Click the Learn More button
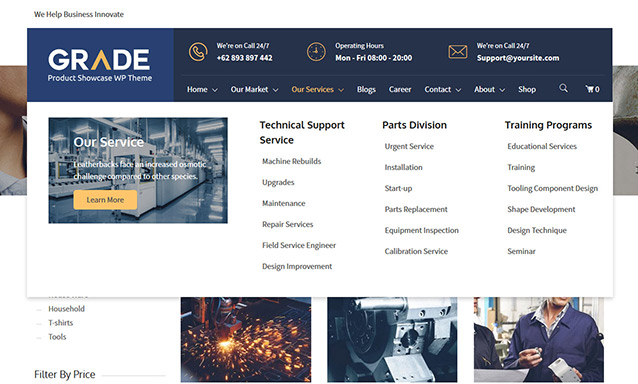 (105, 200)
